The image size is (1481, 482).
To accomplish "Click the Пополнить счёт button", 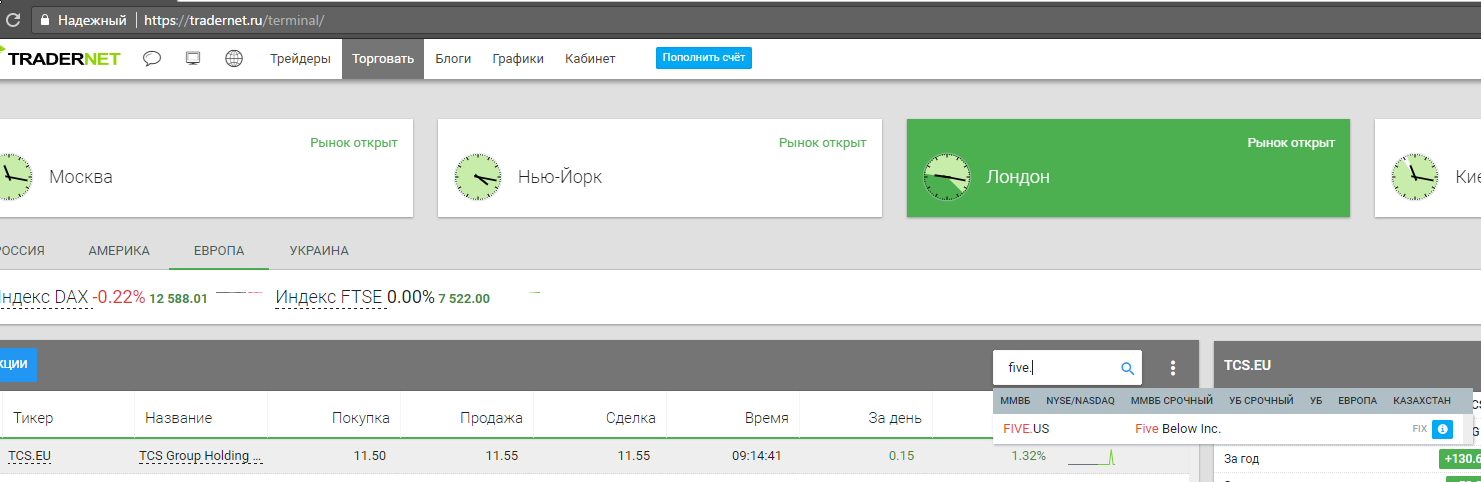I will point(704,58).
